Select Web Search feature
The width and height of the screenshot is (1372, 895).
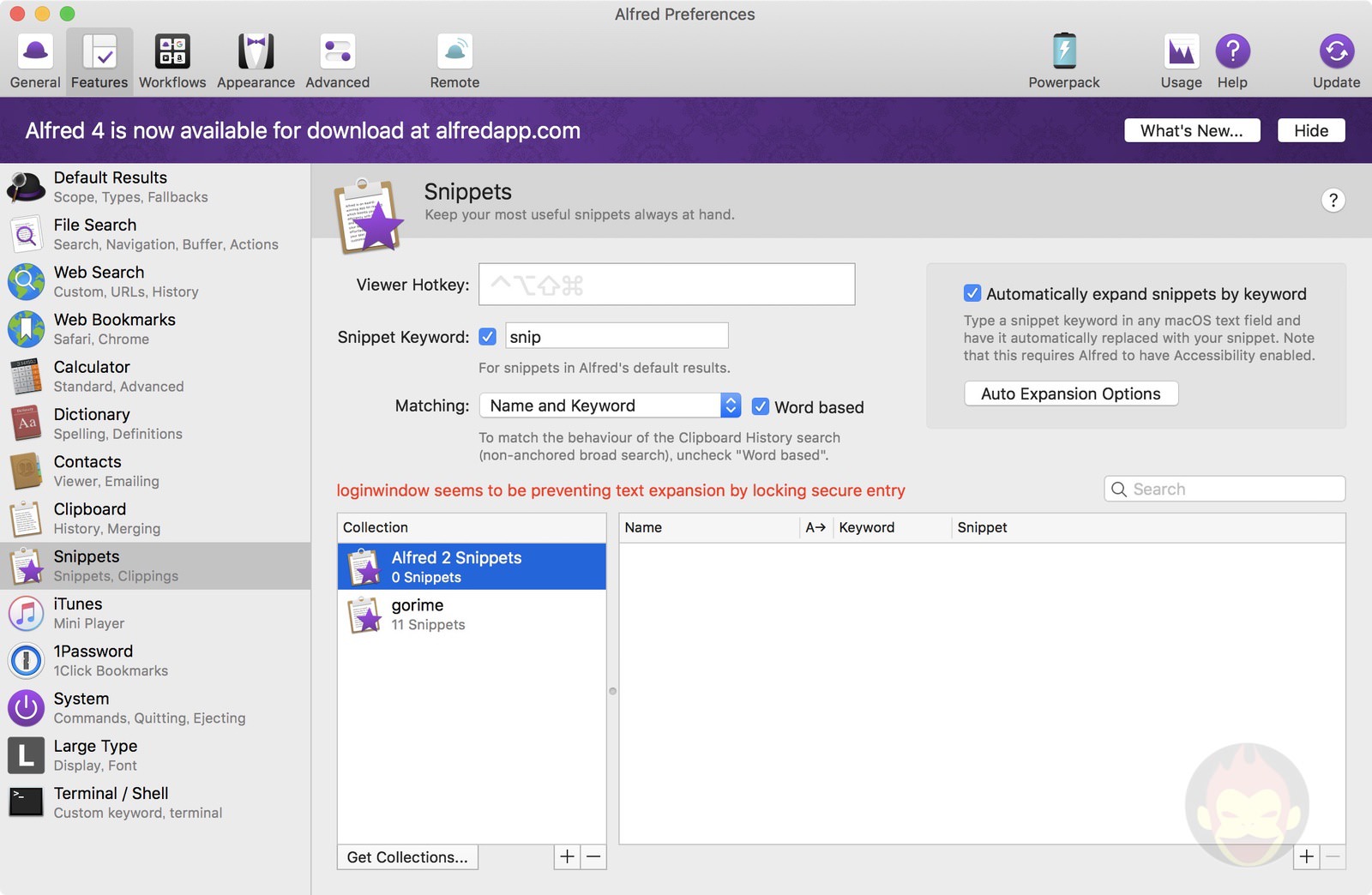pyautogui.click(x=155, y=281)
